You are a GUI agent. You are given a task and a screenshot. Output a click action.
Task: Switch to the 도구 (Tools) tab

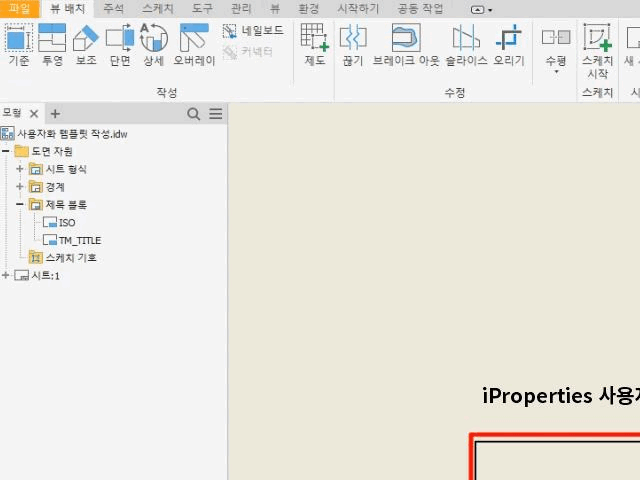[202, 9]
